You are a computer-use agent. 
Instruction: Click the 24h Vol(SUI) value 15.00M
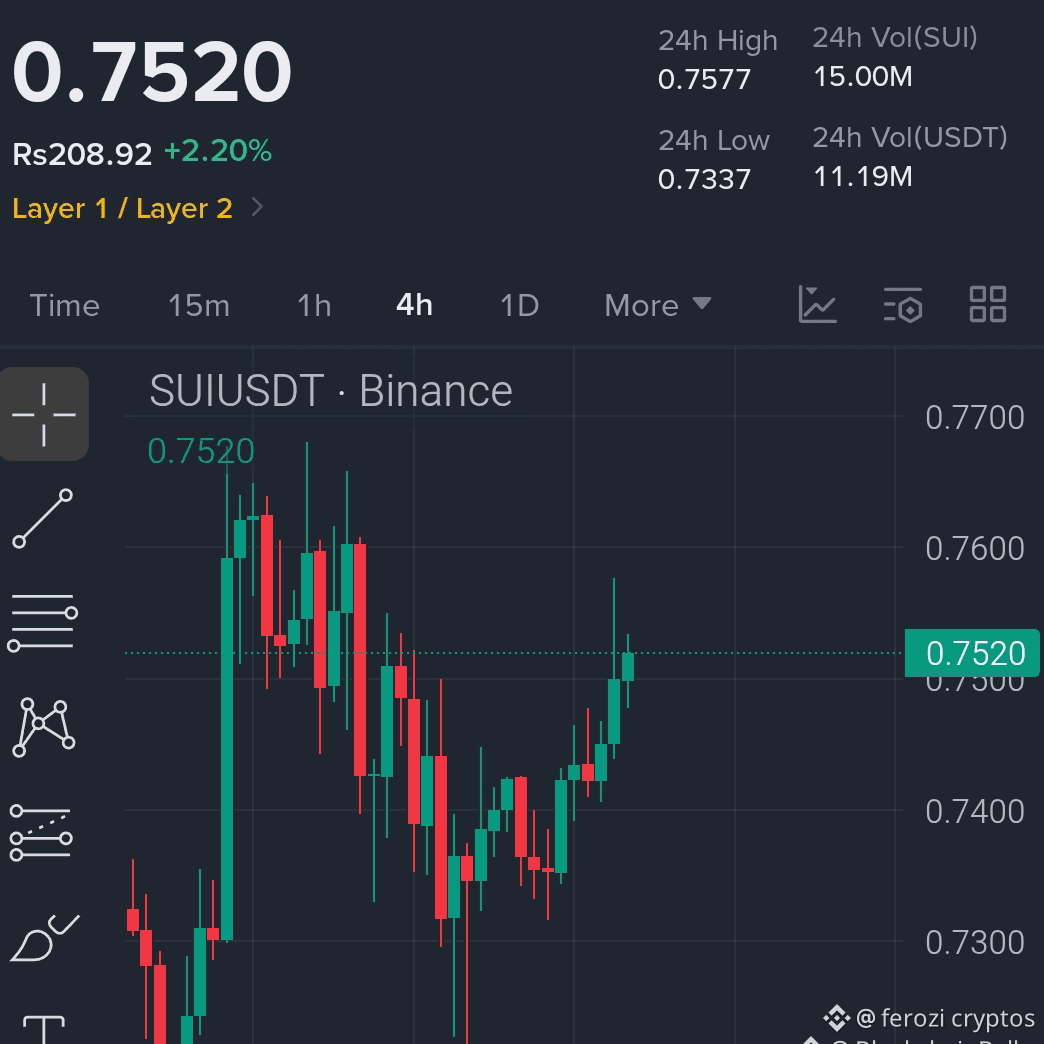click(863, 77)
